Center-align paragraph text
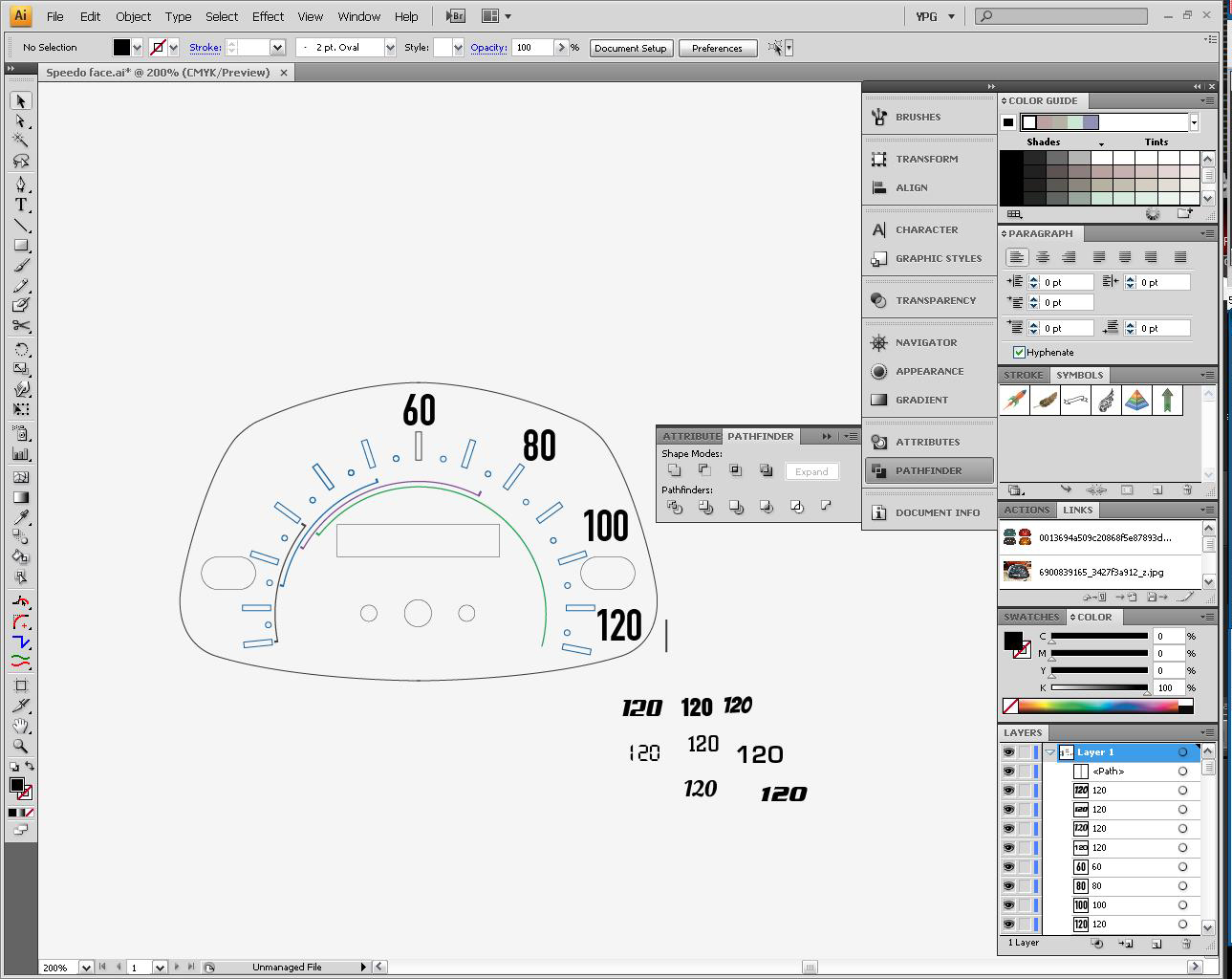 click(x=1043, y=257)
